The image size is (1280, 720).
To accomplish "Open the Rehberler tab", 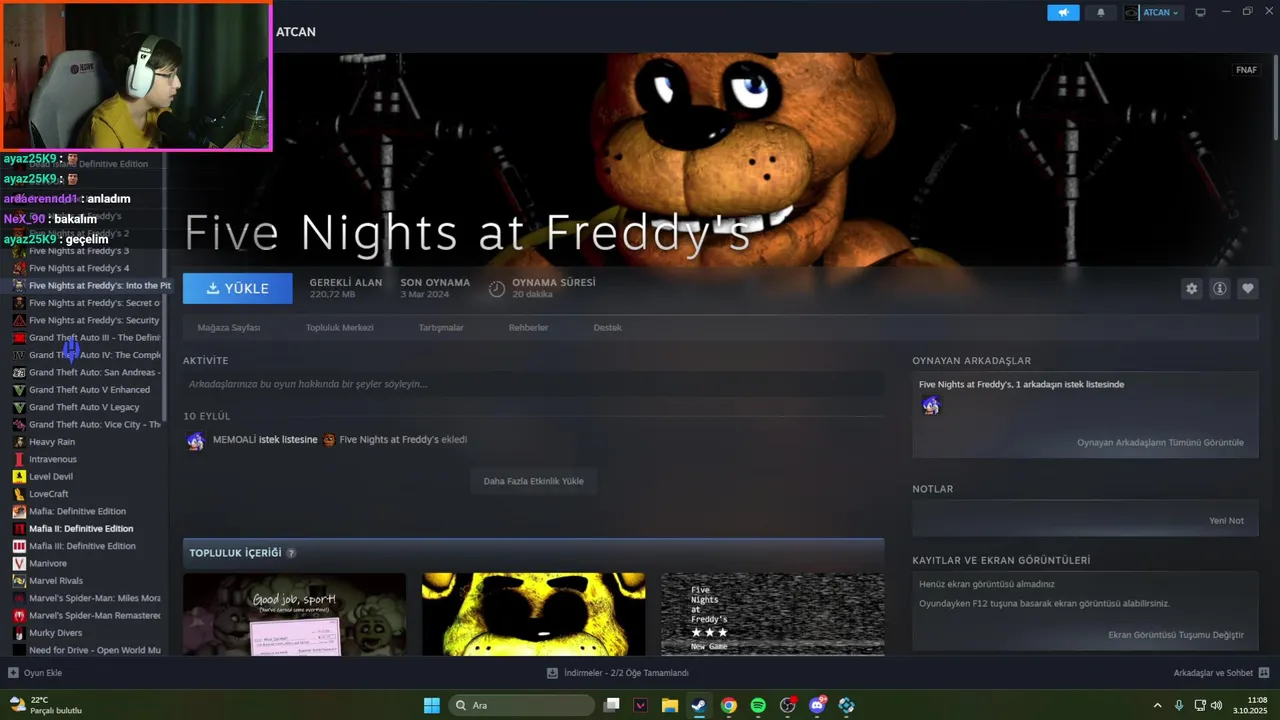I will 528,328.
